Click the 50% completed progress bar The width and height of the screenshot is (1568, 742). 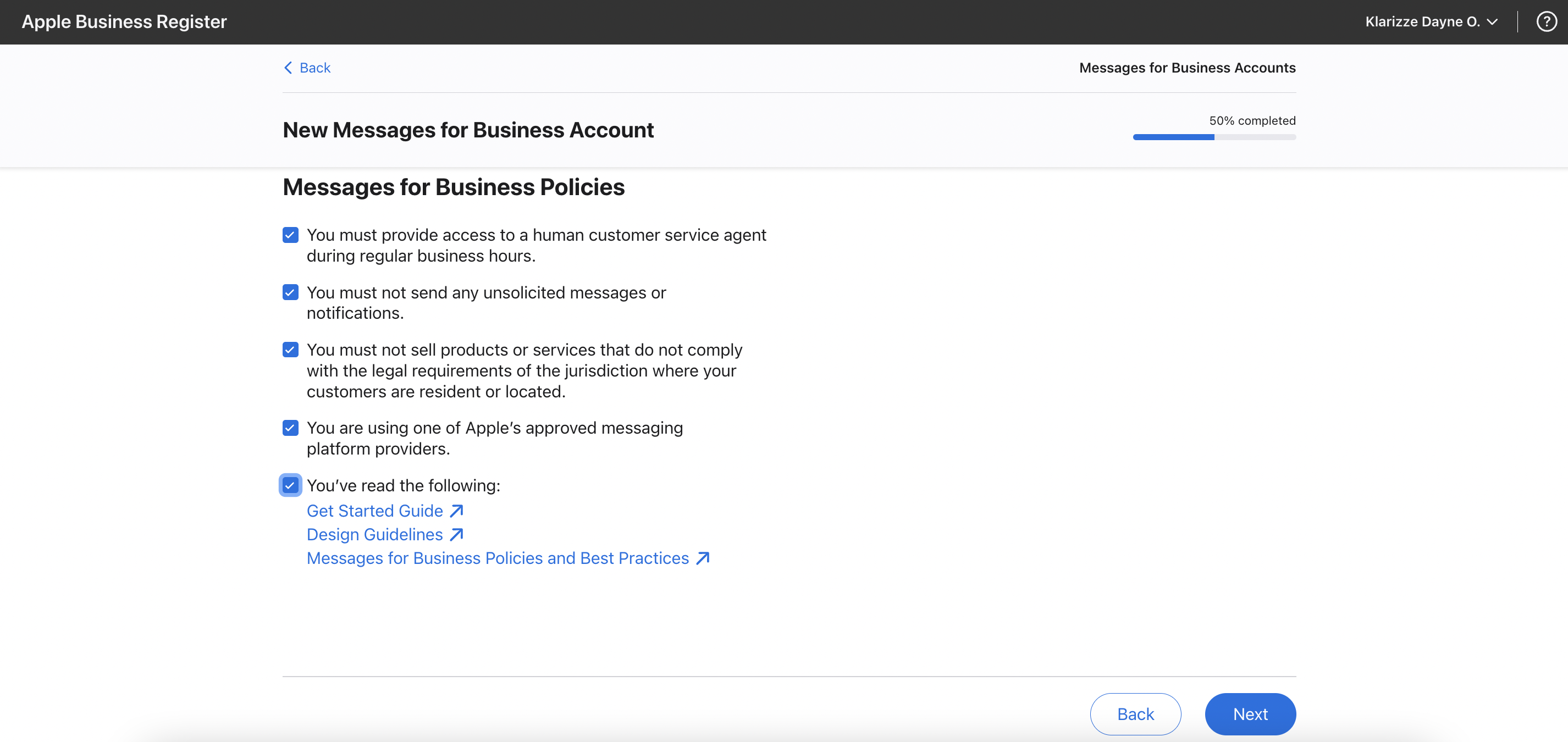point(1214,137)
